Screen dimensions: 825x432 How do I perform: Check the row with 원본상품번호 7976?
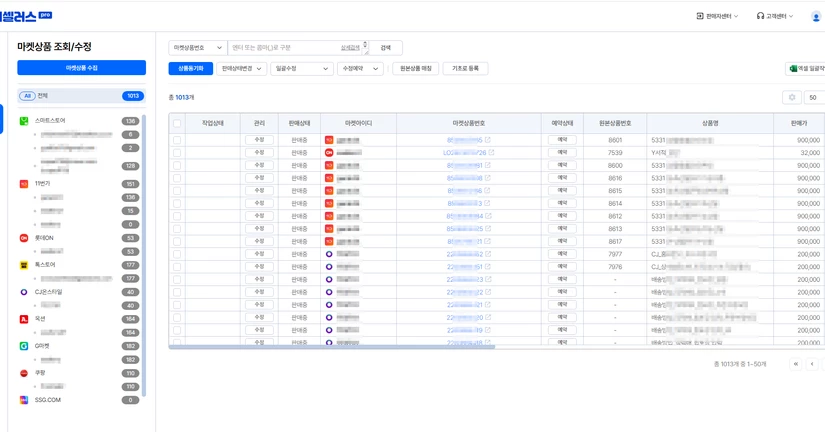[177, 267]
